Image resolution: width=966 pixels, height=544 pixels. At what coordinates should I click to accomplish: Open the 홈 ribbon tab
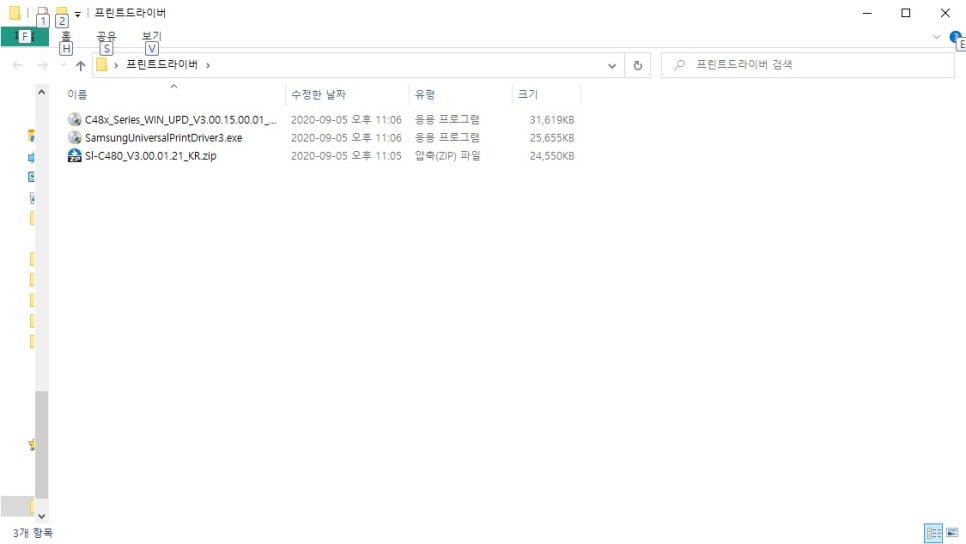pos(66,36)
